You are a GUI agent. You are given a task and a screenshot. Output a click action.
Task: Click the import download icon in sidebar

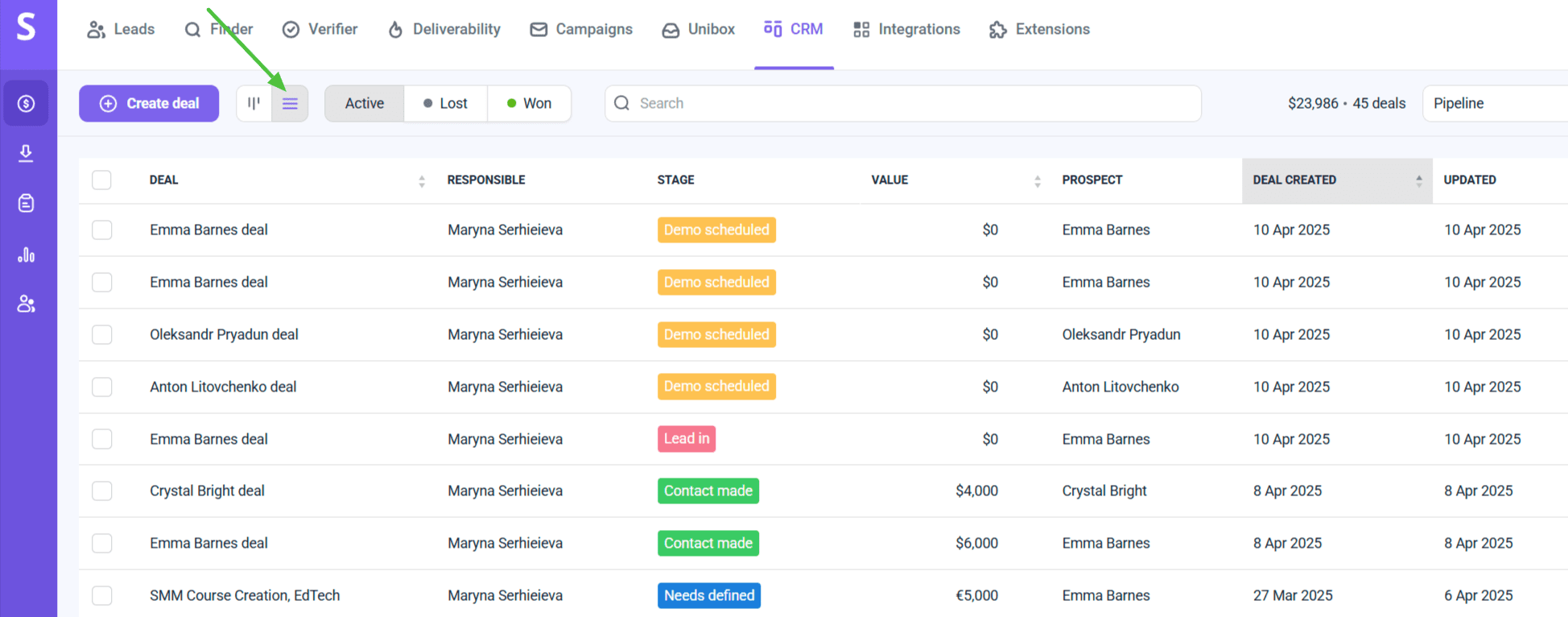(x=27, y=153)
